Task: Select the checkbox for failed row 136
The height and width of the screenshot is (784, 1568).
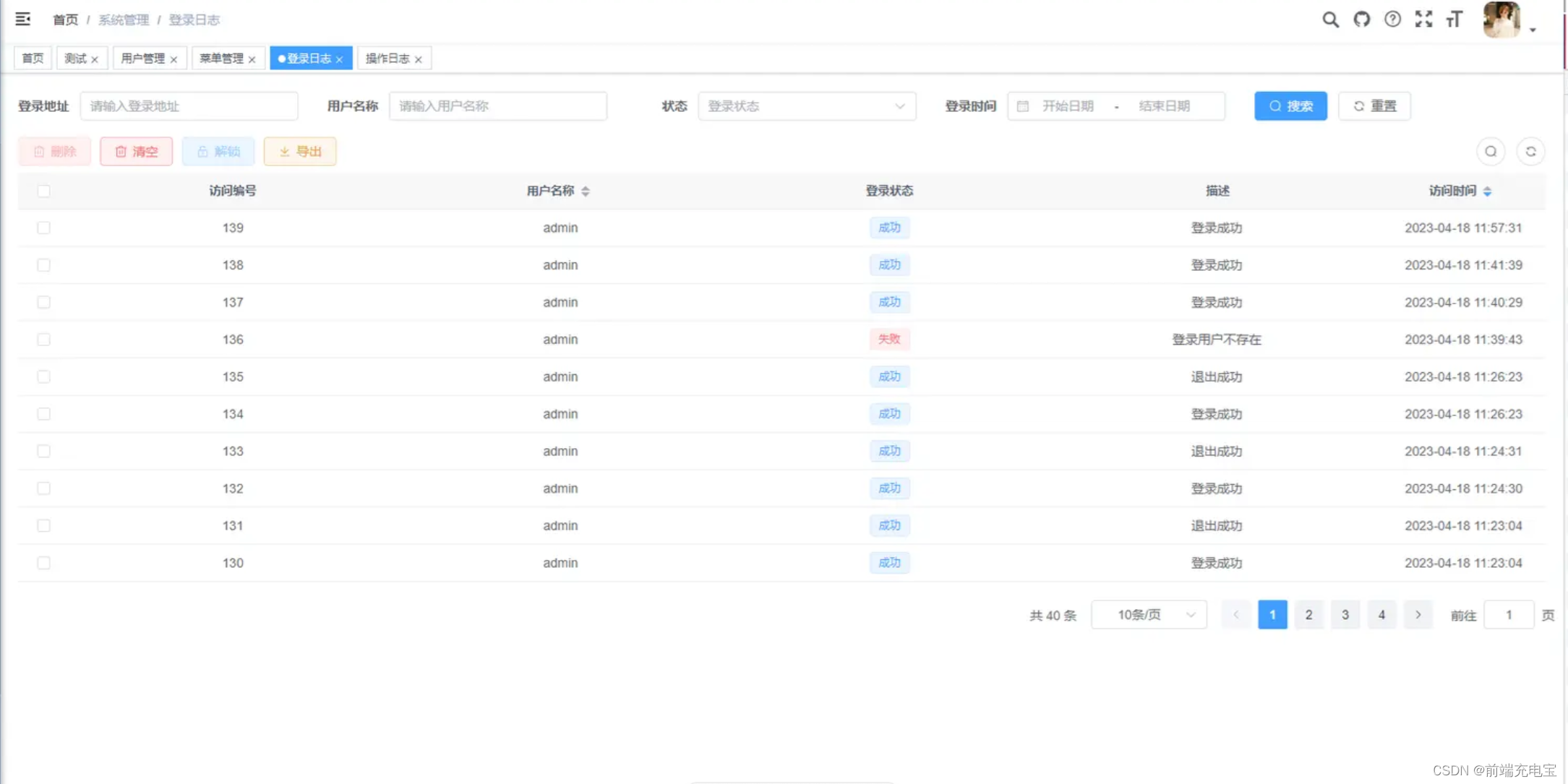Action: pos(44,340)
